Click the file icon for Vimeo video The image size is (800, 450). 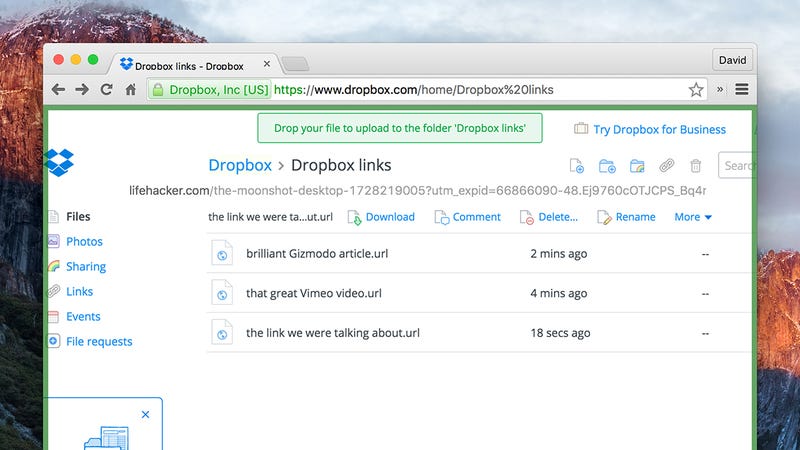[222, 293]
